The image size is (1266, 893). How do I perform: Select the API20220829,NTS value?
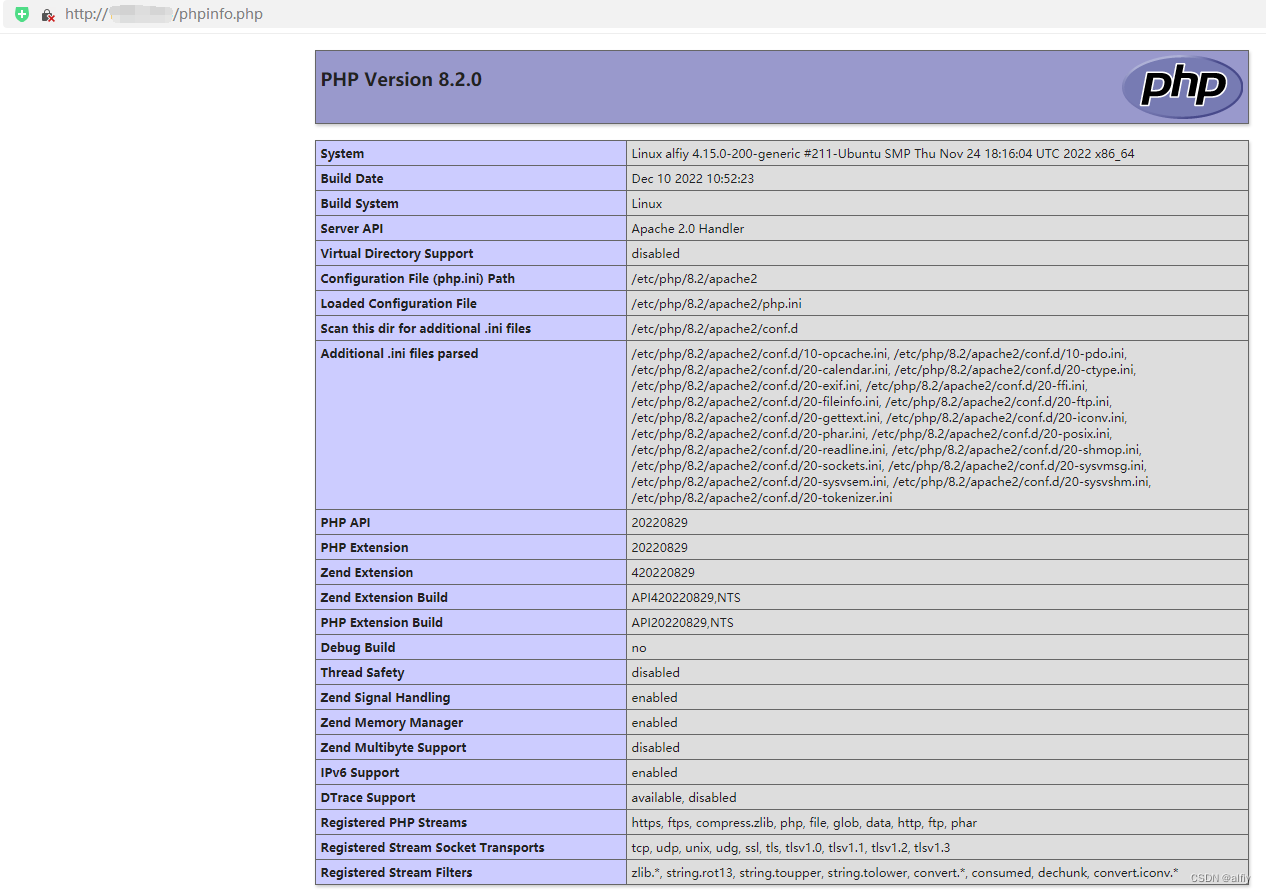(683, 623)
